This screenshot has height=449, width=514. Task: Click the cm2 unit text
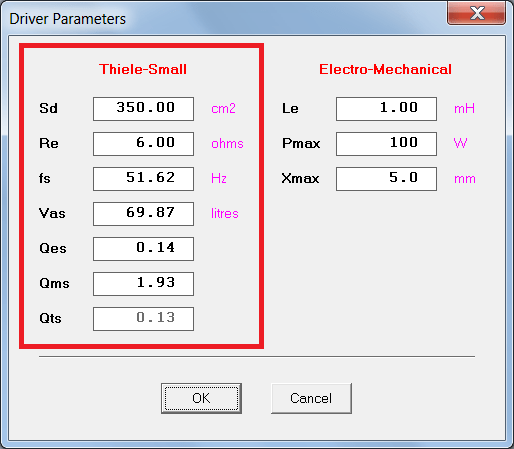click(x=223, y=109)
